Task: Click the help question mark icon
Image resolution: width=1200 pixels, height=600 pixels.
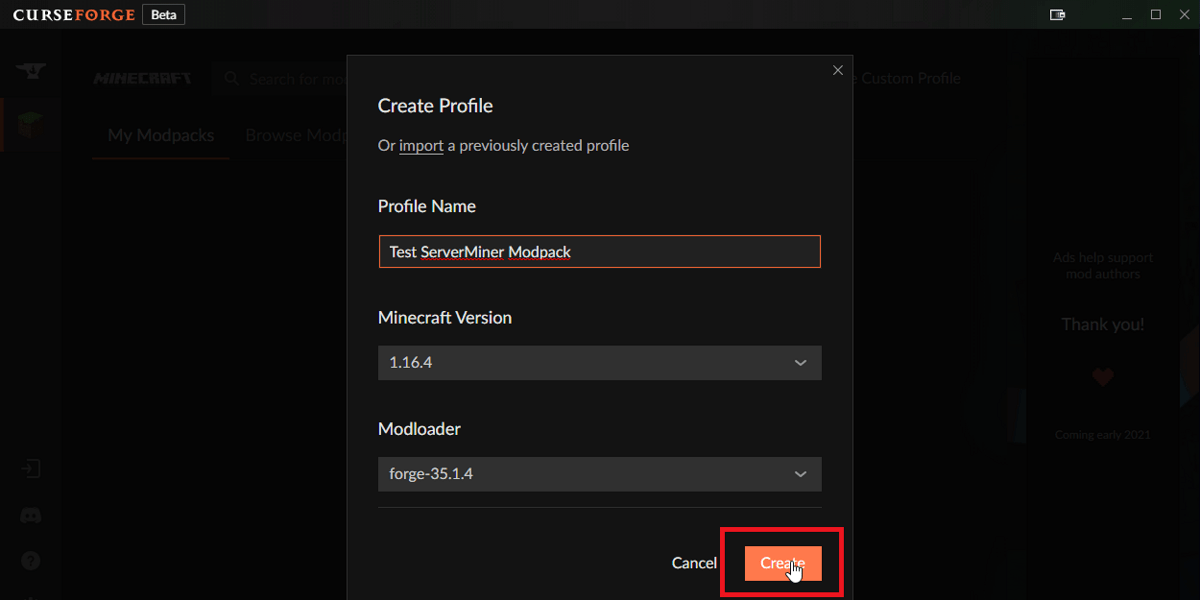Action: 31,561
